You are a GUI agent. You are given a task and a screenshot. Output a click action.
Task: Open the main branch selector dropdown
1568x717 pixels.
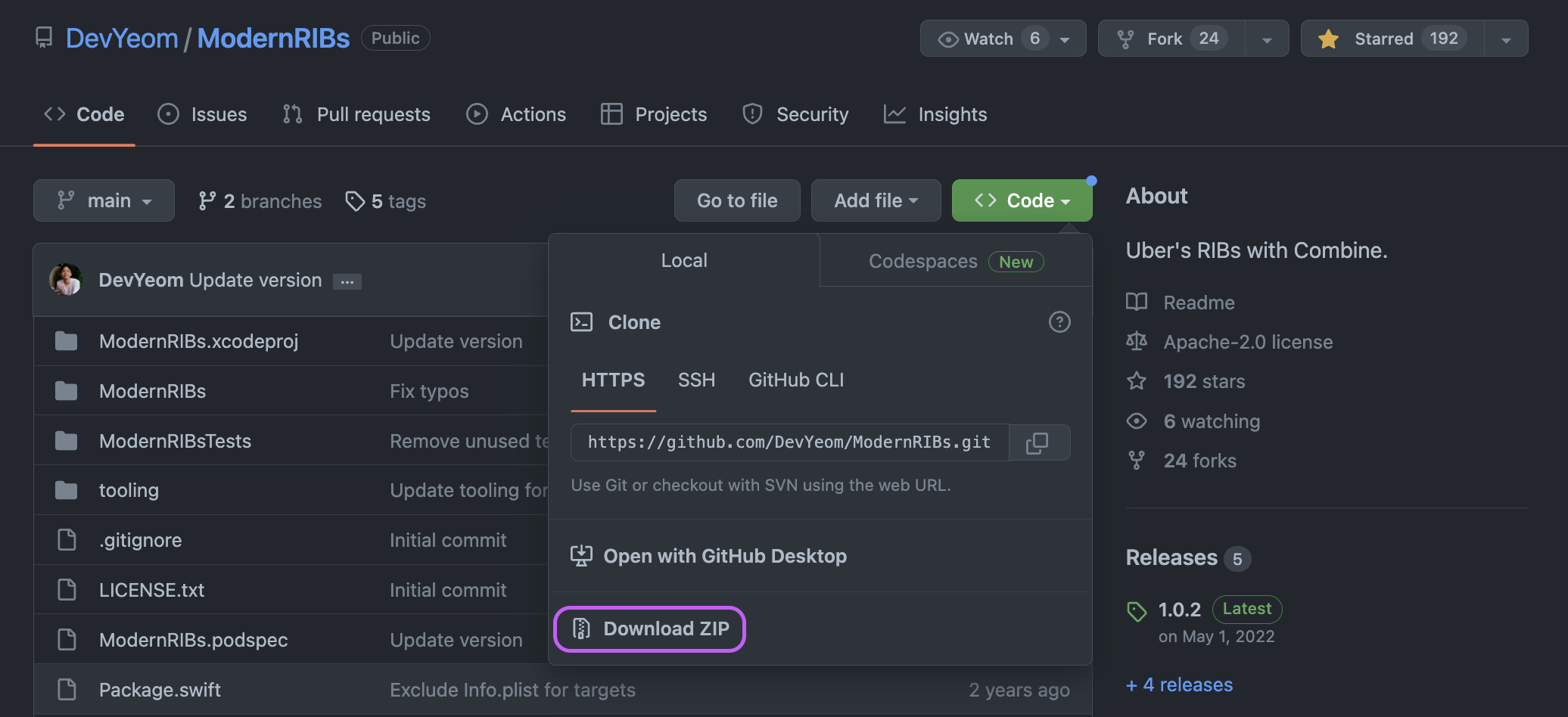click(x=104, y=200)
